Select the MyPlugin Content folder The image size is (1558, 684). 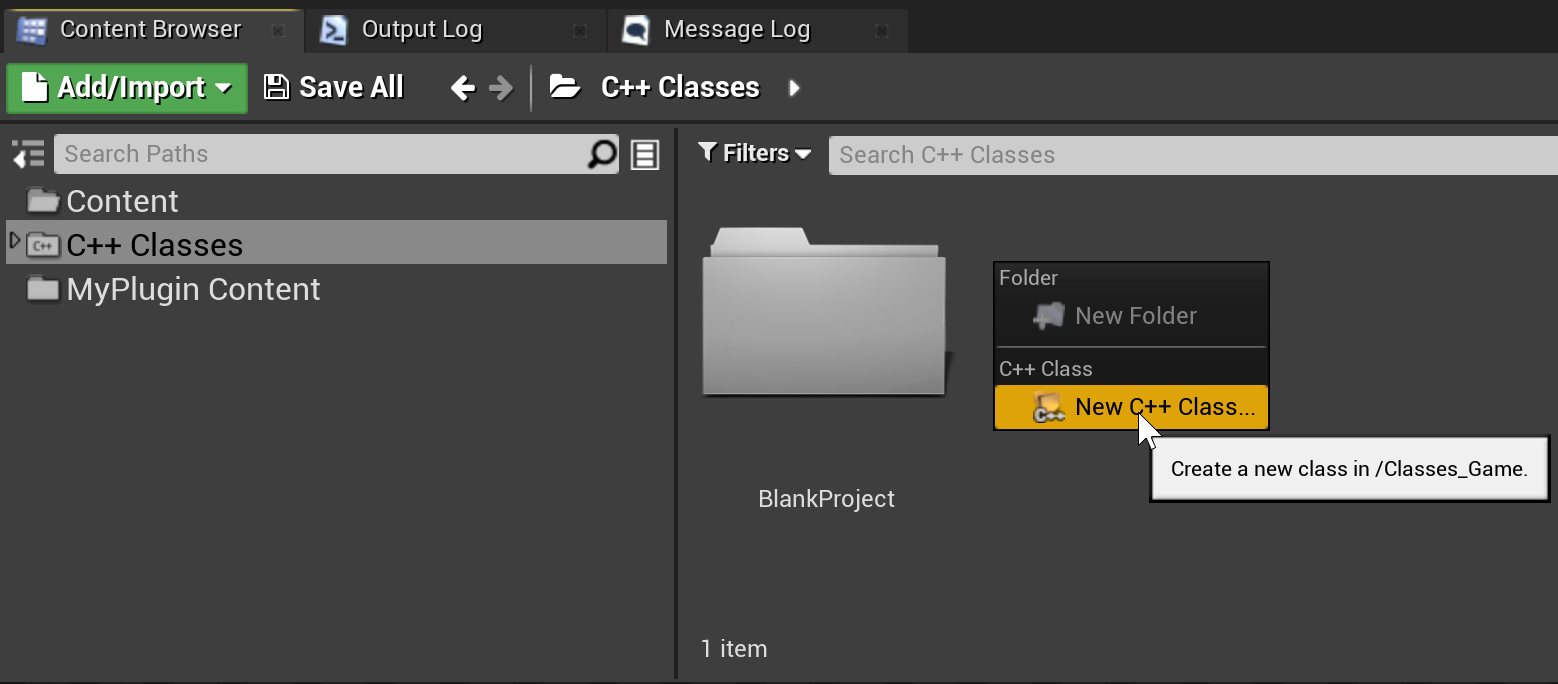[x=192, y=289]
